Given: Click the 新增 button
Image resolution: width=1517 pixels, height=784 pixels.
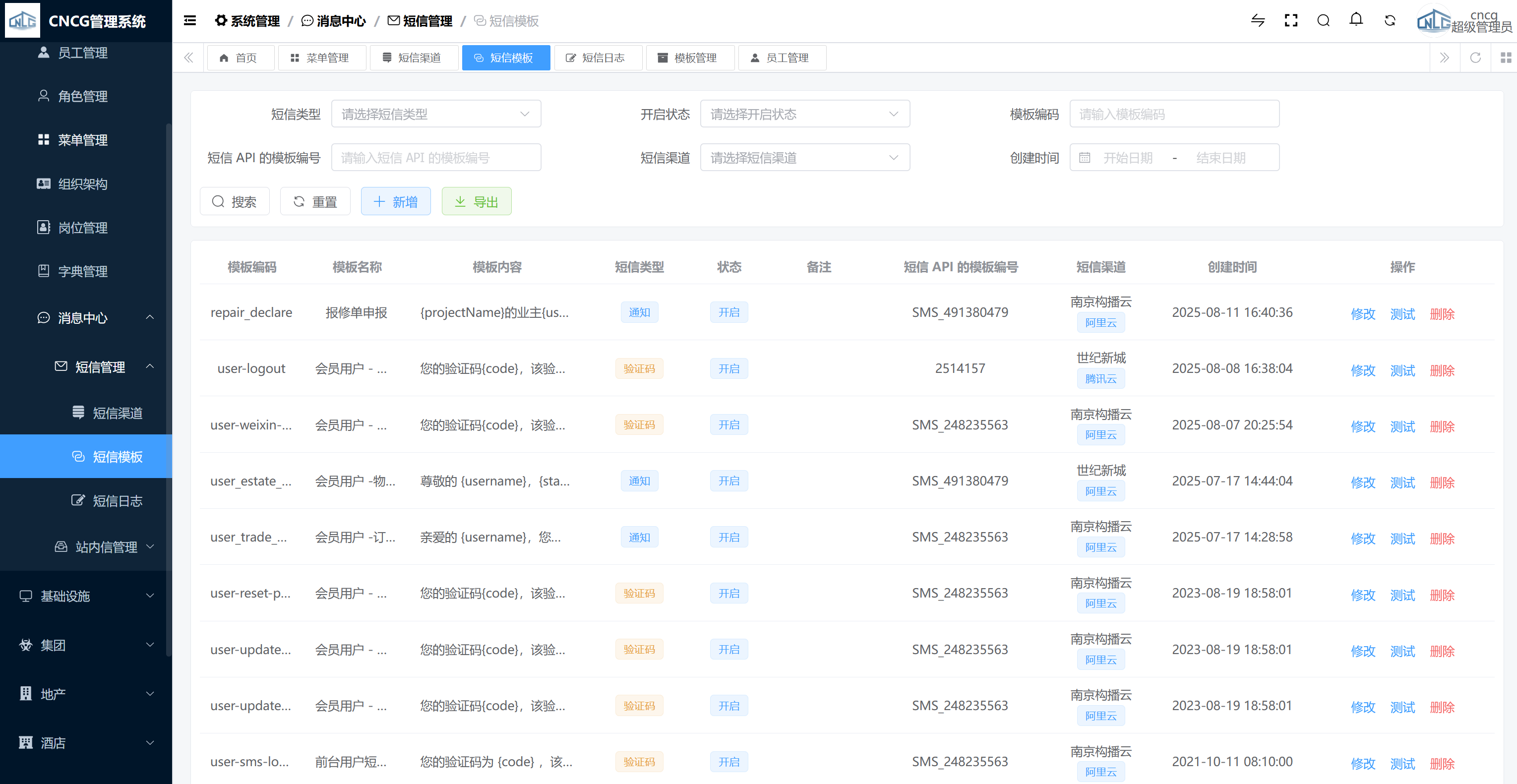Looking at the screenshot, I should coord(396,201).
